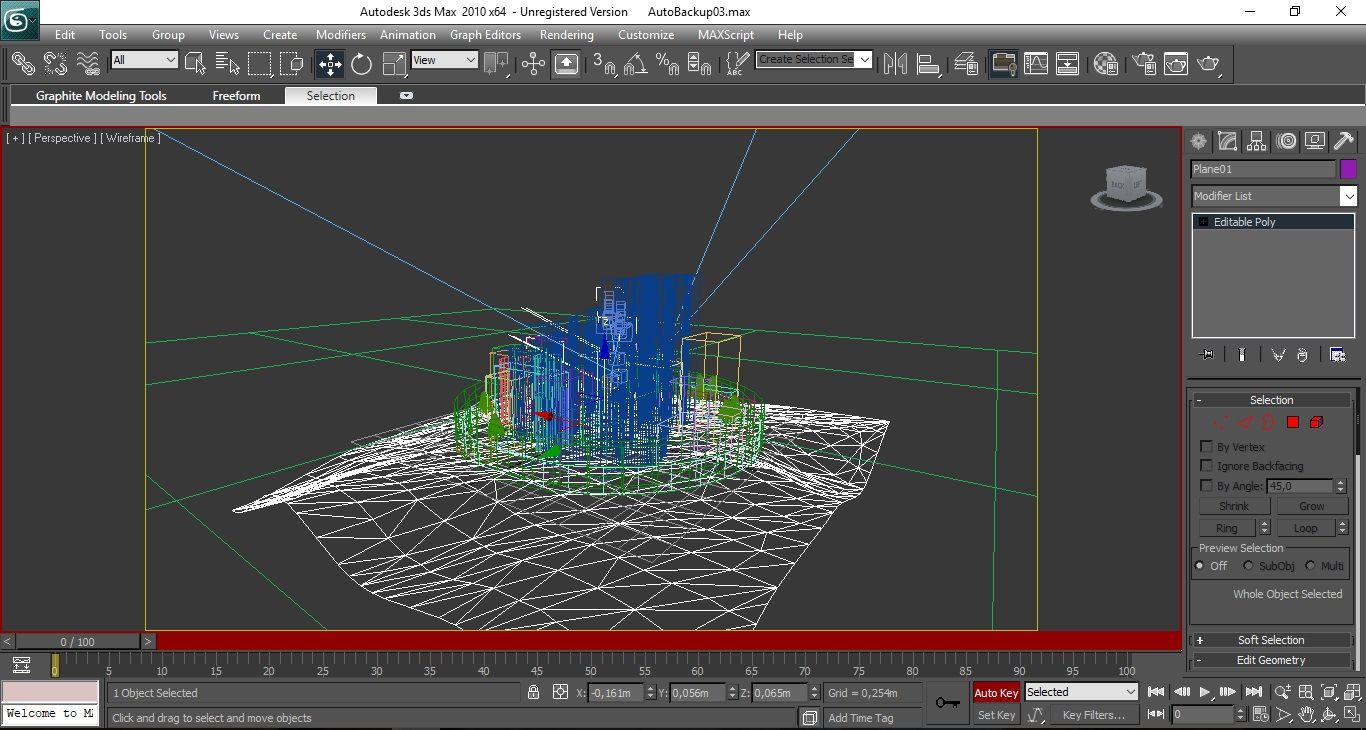Switch to Graphite Modeling Tools tab
1366x730 pixels.
[101, 96]
